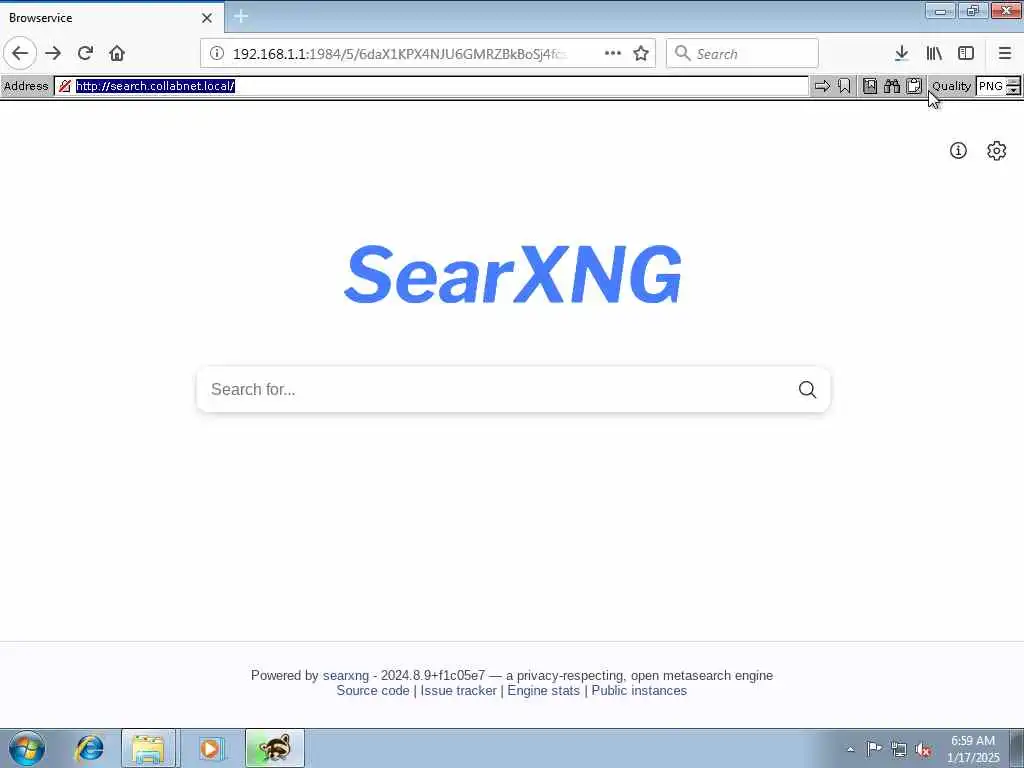Click the Firefox forward arrow button
The image size is (1024, 768).
(x=54, y=53)
